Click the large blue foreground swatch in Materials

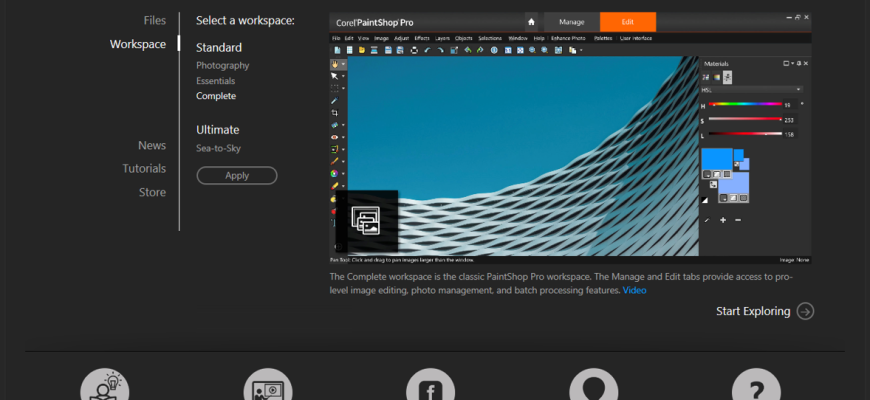tap(717, 159)
